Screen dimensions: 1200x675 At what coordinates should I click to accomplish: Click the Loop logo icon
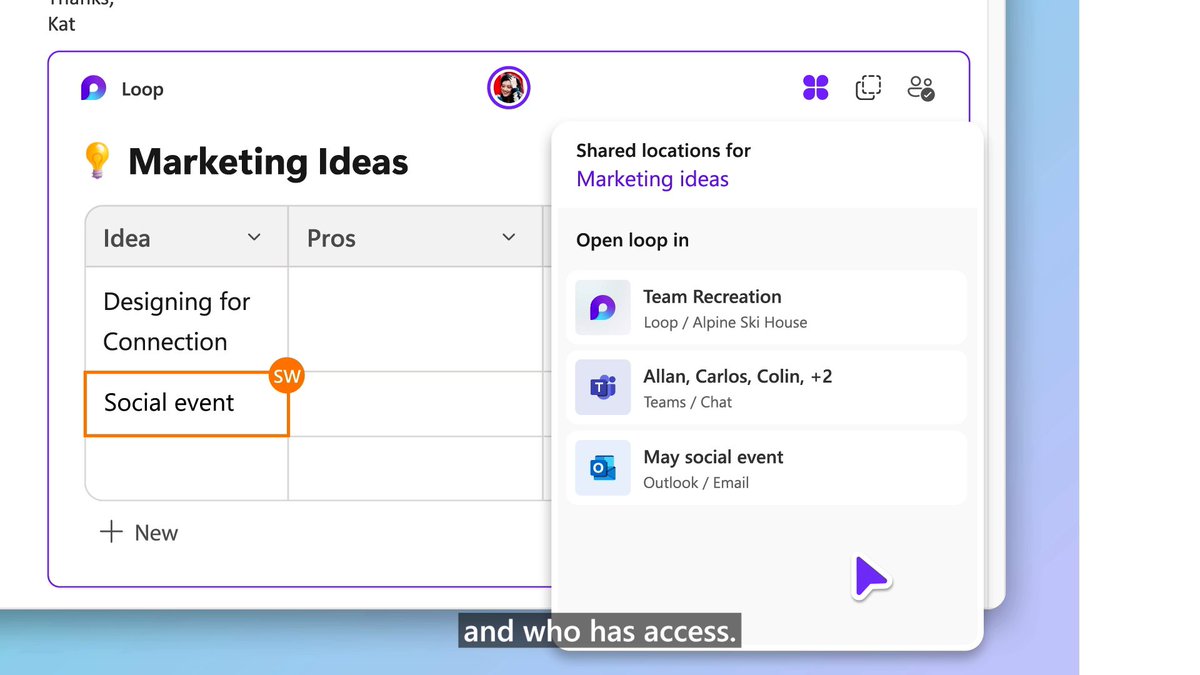tap(94, 89)
